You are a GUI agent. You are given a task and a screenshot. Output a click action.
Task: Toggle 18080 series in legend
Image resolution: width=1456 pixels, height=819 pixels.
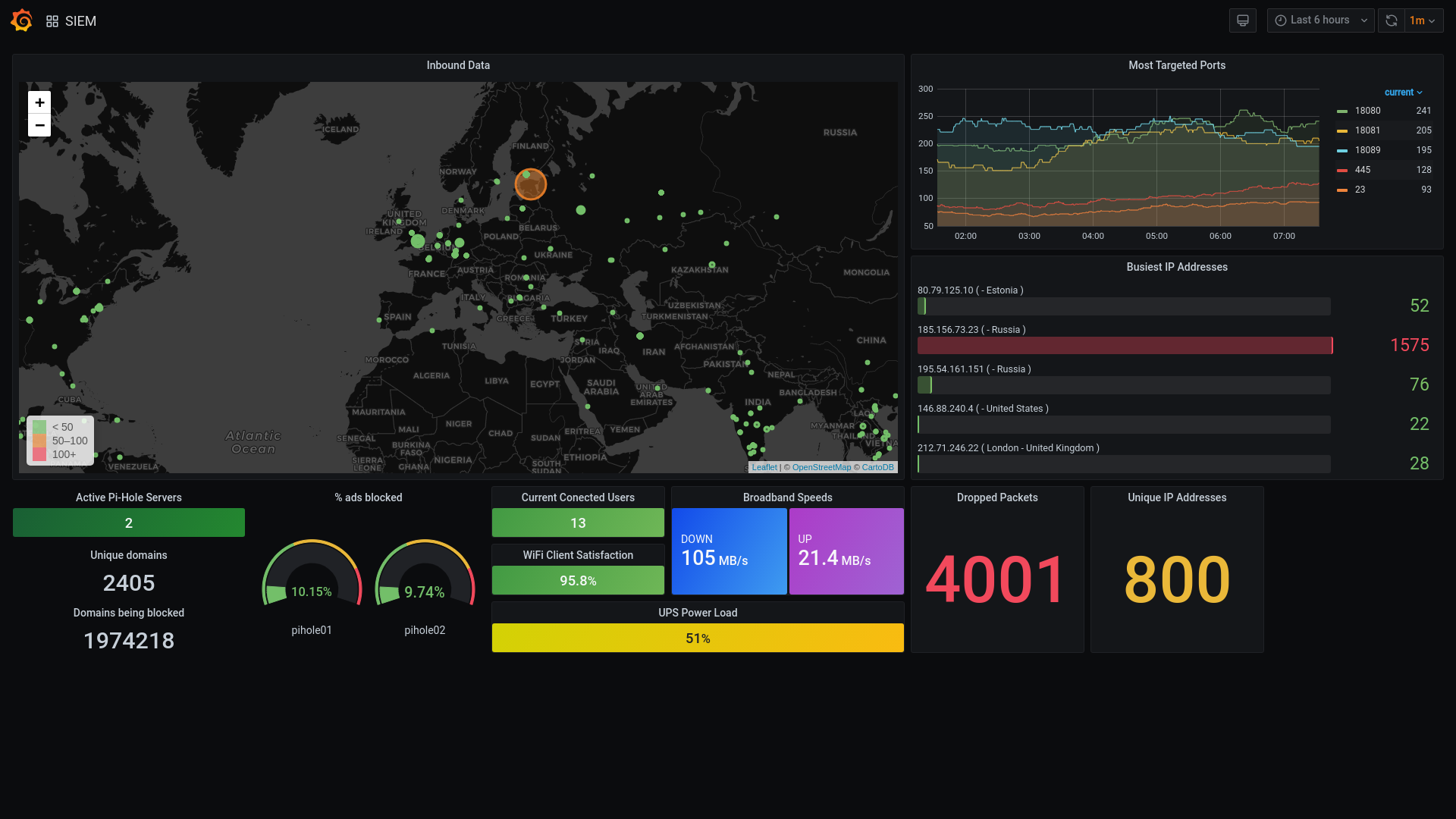(x=1367, y=111)
